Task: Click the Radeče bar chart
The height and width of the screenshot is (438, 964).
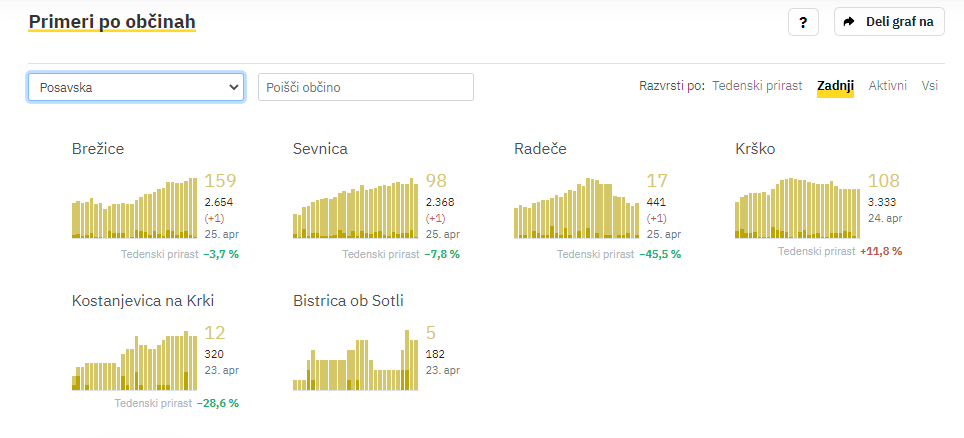Action: point(577,210)
